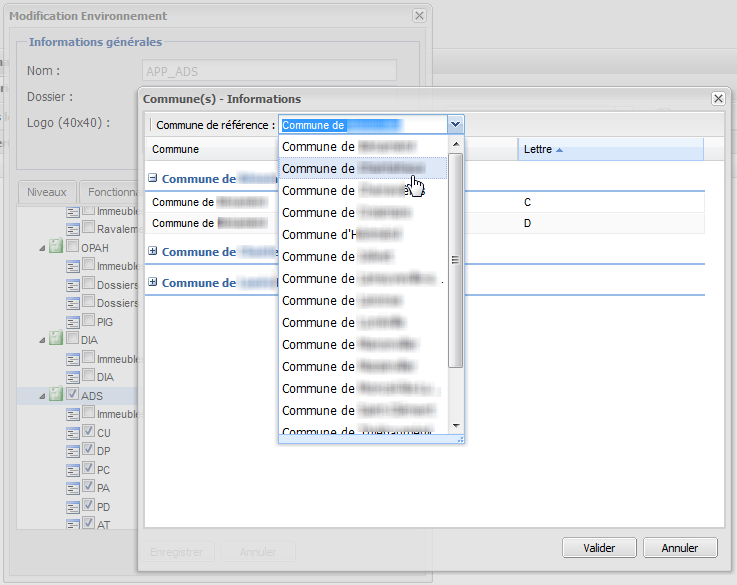This screenshot has width=737, height=585.
Task: Close the Modification Environnement window
Action: 419,16
